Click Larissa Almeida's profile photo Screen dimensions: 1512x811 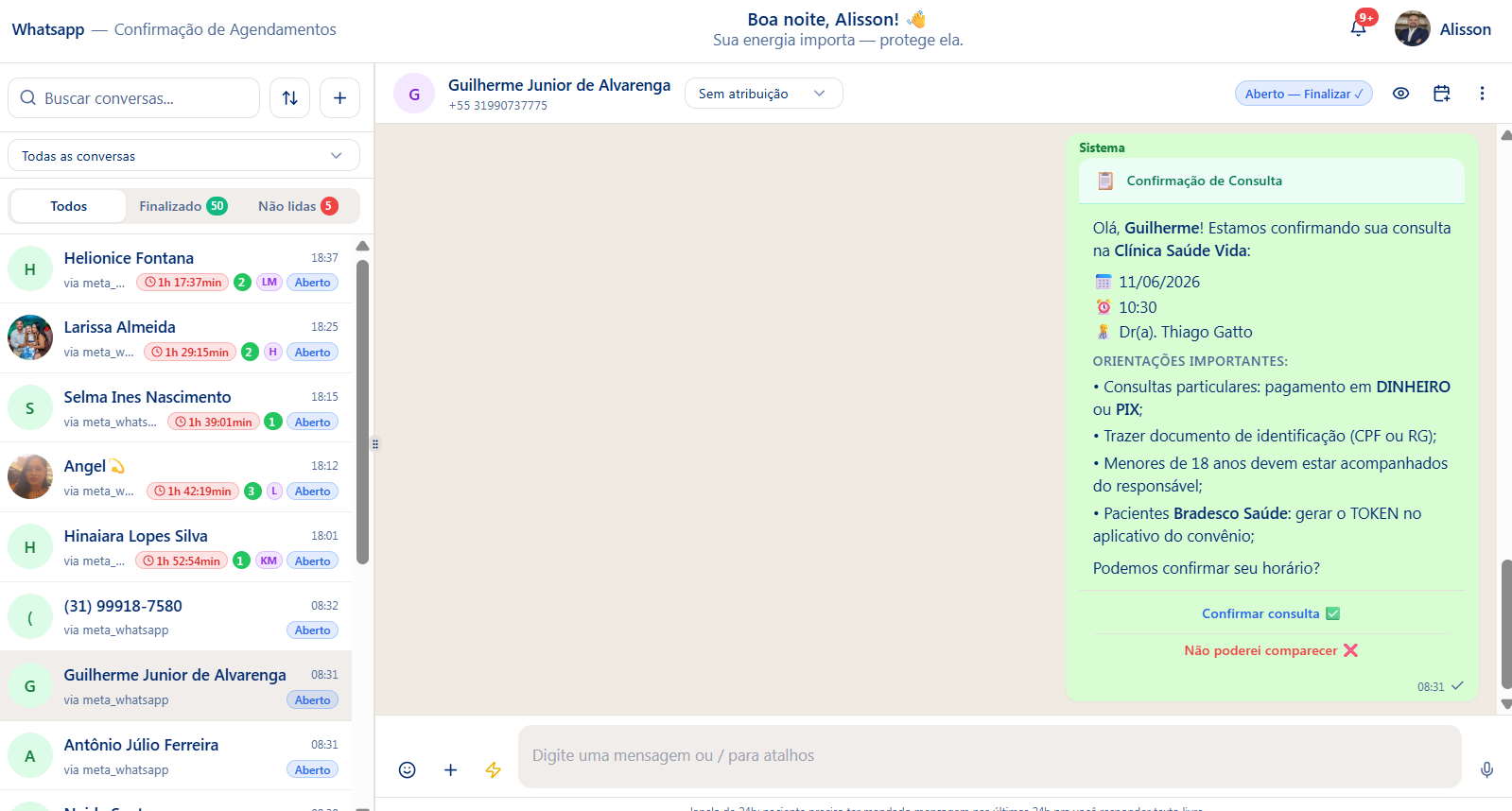(30, 337)
